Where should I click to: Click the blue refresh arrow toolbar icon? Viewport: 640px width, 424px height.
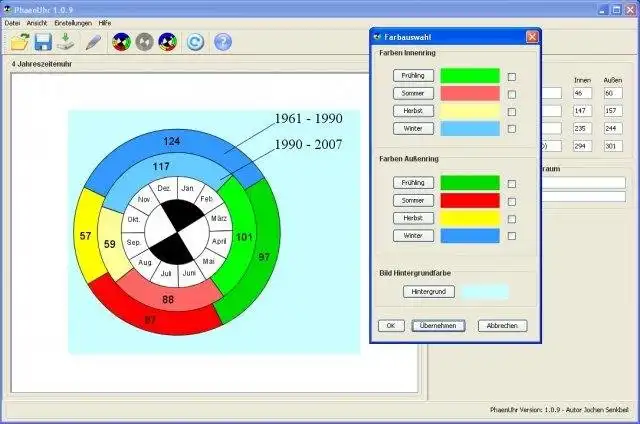pos(196,42)
